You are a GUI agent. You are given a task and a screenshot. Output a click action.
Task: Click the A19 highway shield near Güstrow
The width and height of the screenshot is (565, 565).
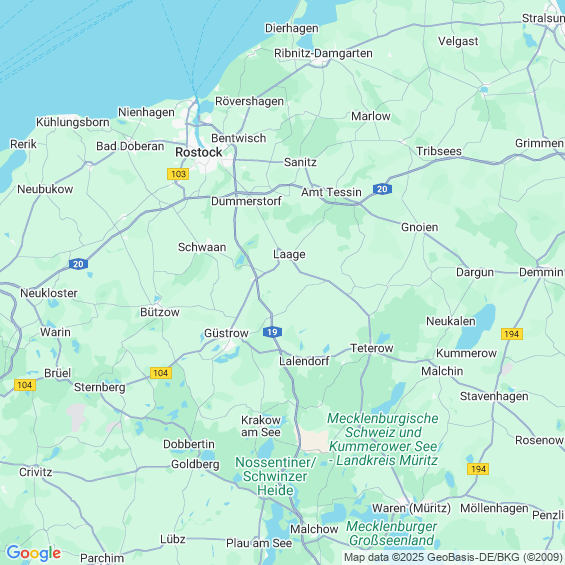272,332
